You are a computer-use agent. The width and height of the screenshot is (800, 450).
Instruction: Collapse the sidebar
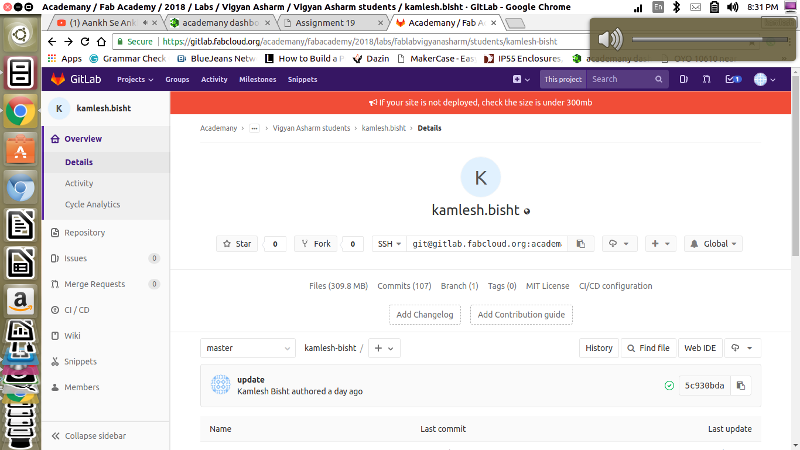tap(89, 436)
